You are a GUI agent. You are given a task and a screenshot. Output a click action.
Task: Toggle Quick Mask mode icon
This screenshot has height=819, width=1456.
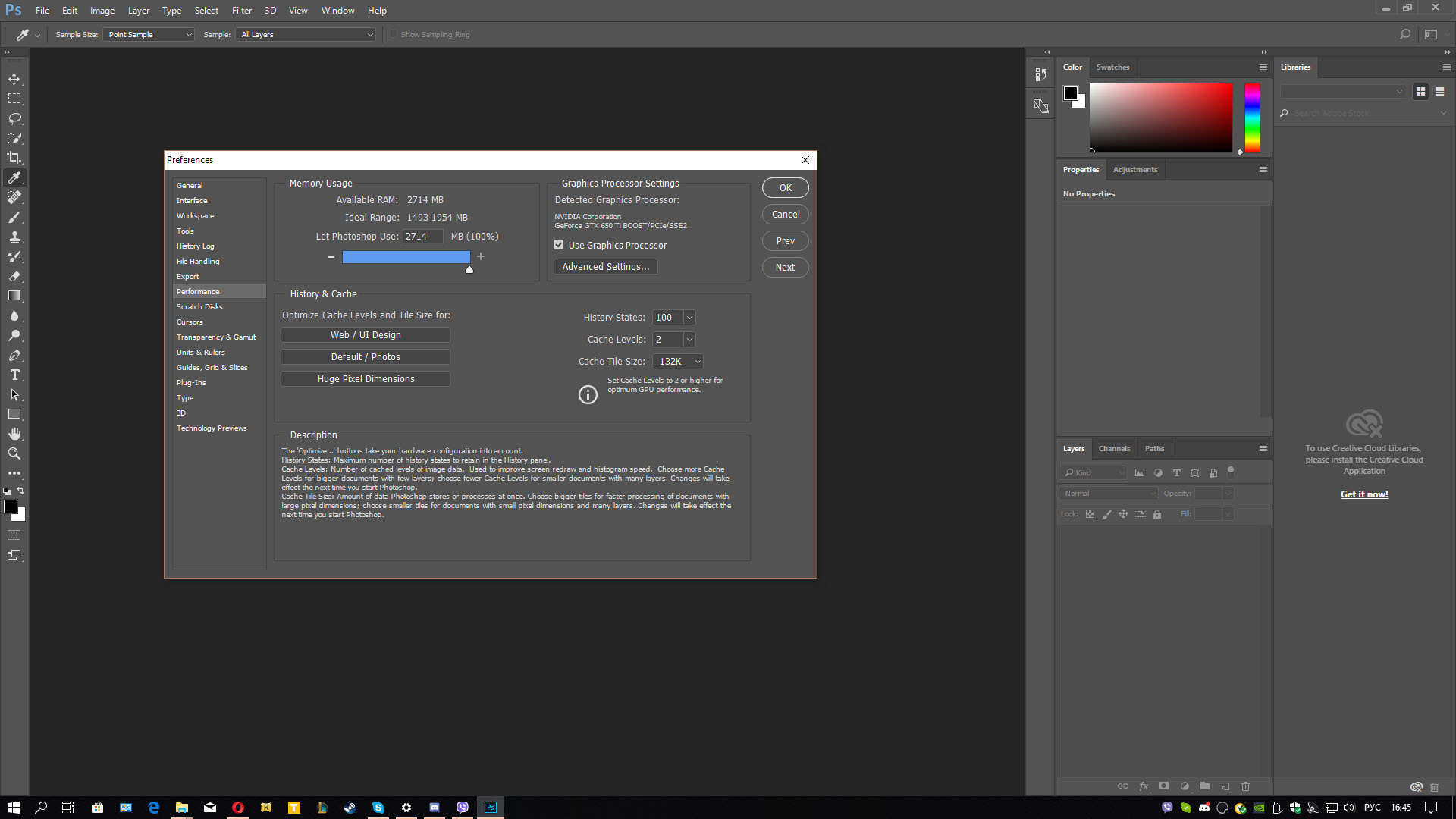[x=14, y=535]
